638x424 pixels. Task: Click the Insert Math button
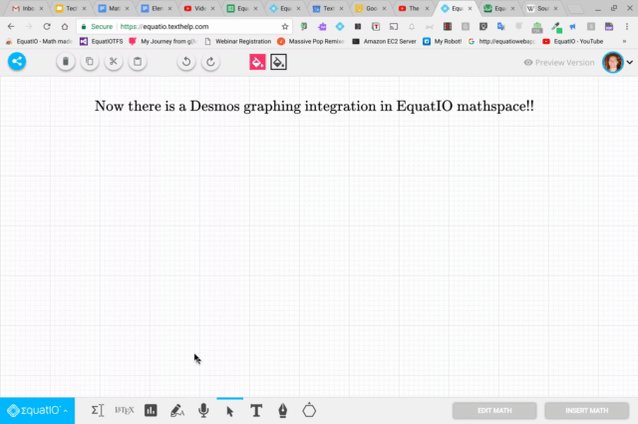587,411
